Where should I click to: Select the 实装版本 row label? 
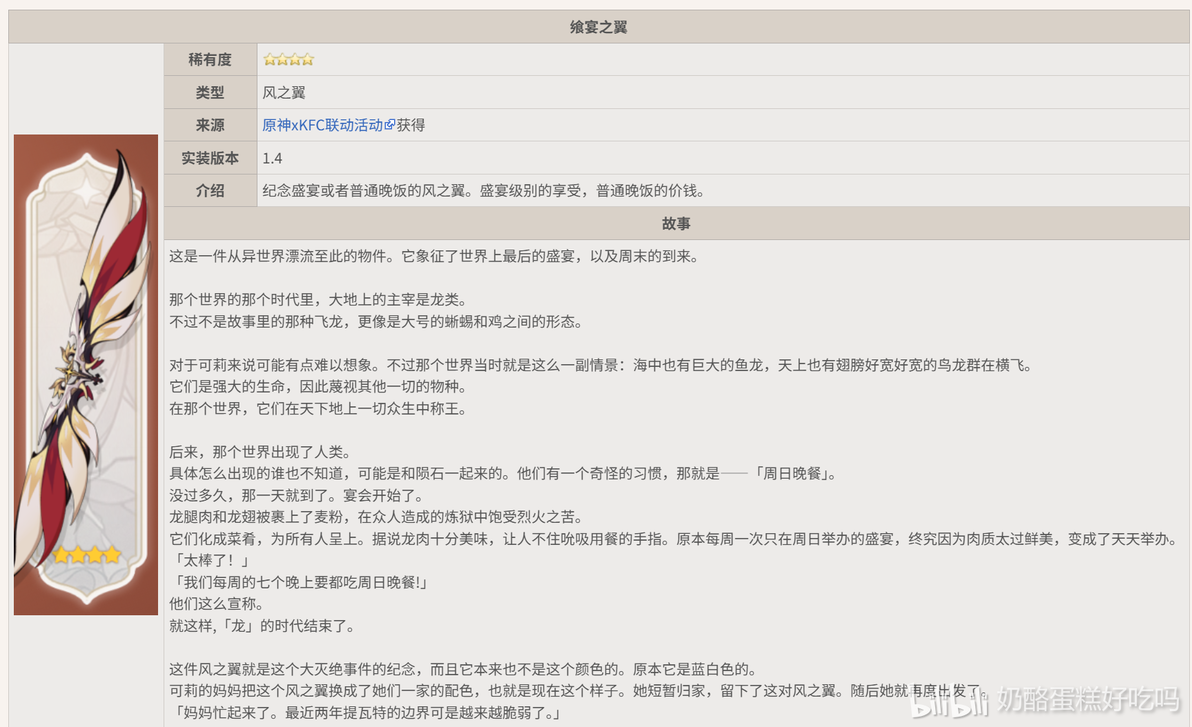tap(211, 158)
